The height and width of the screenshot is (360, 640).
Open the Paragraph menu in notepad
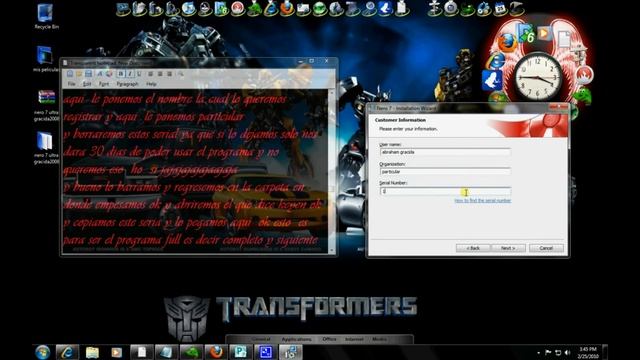point(127,84)
